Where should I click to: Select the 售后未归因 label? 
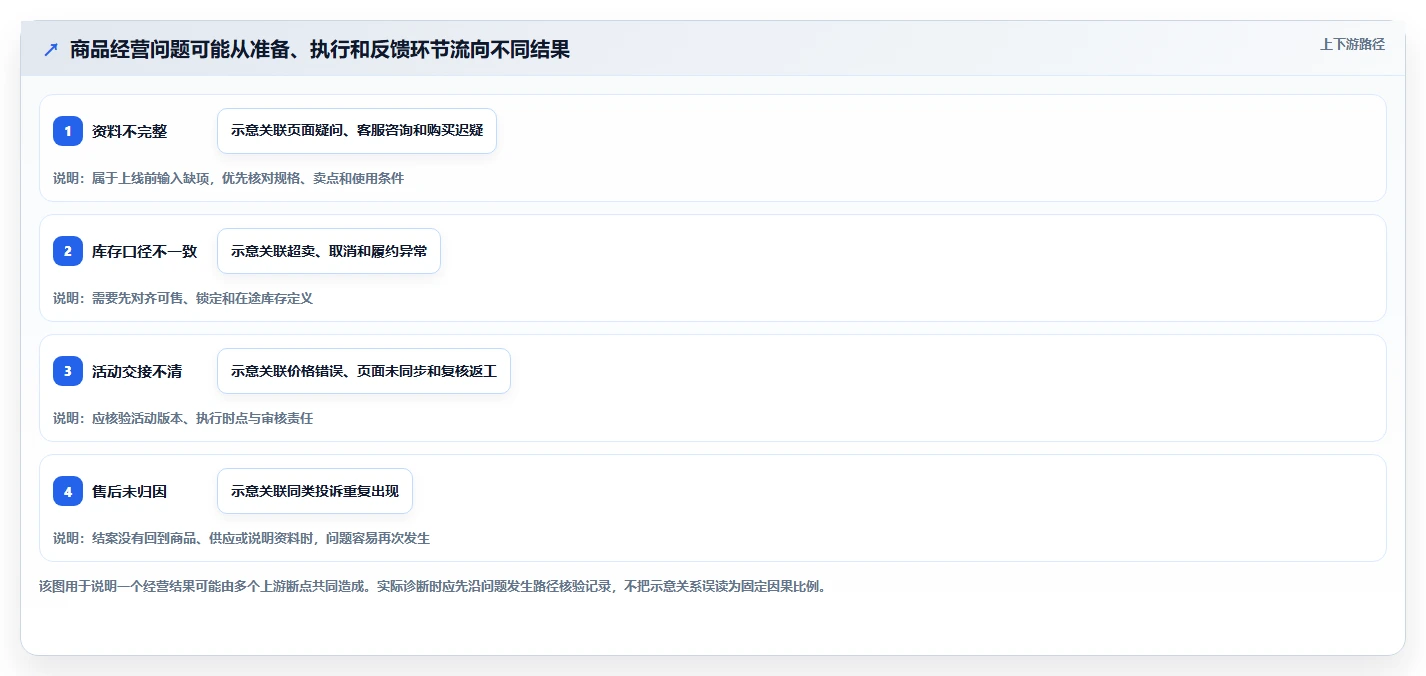click(129, 491)
